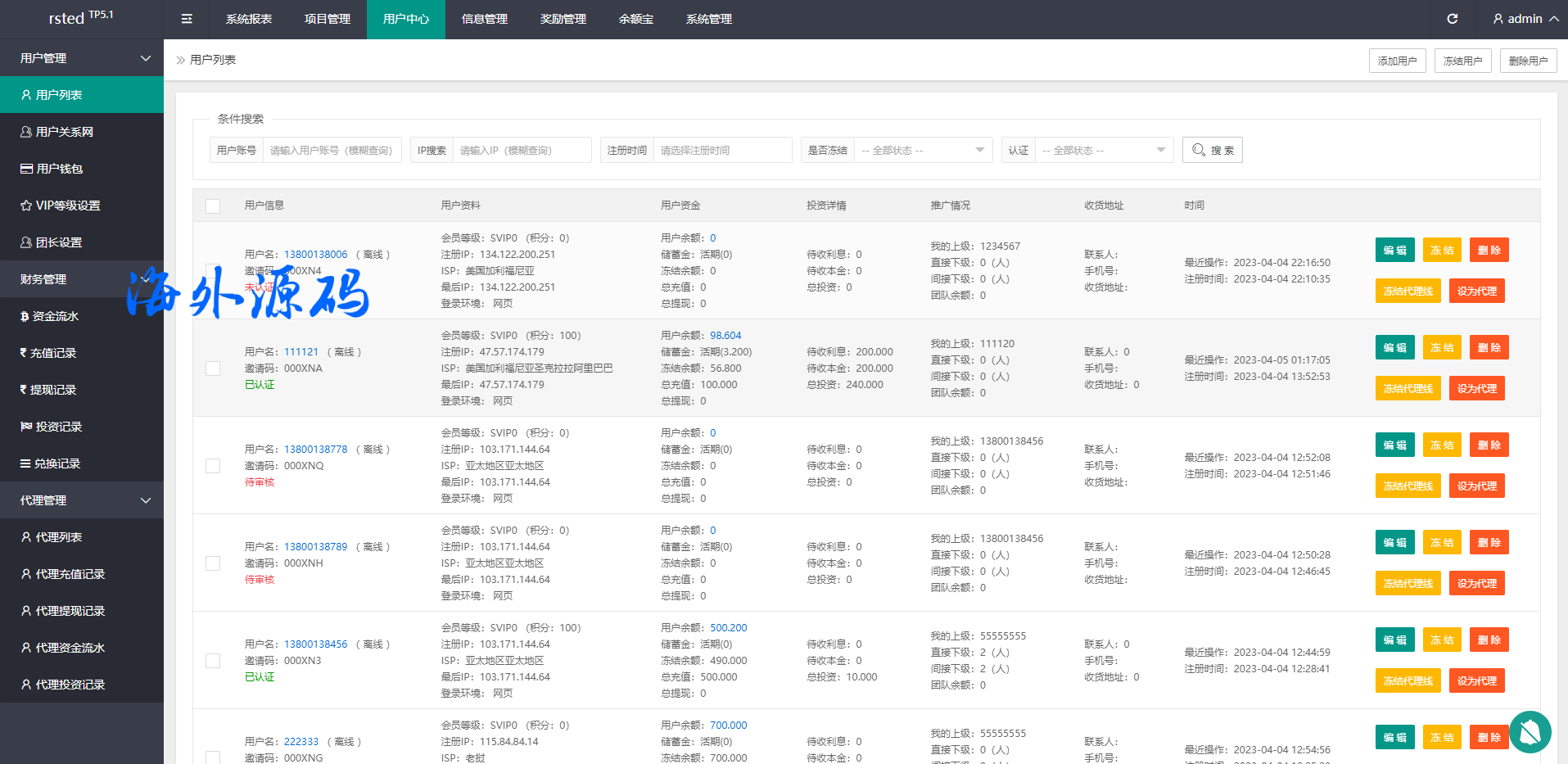The height and width of the screenshot is (764, 1568).
Task: Check the row checkbox for user 111121
Action: tap(213, 368)
